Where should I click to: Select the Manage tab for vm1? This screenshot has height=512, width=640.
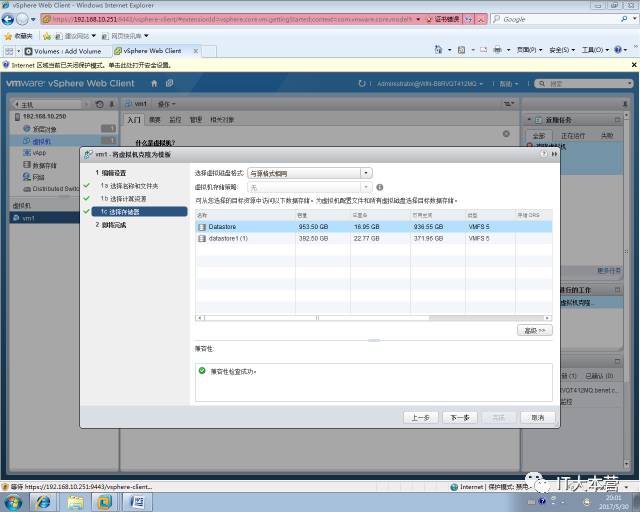[196, 120]
